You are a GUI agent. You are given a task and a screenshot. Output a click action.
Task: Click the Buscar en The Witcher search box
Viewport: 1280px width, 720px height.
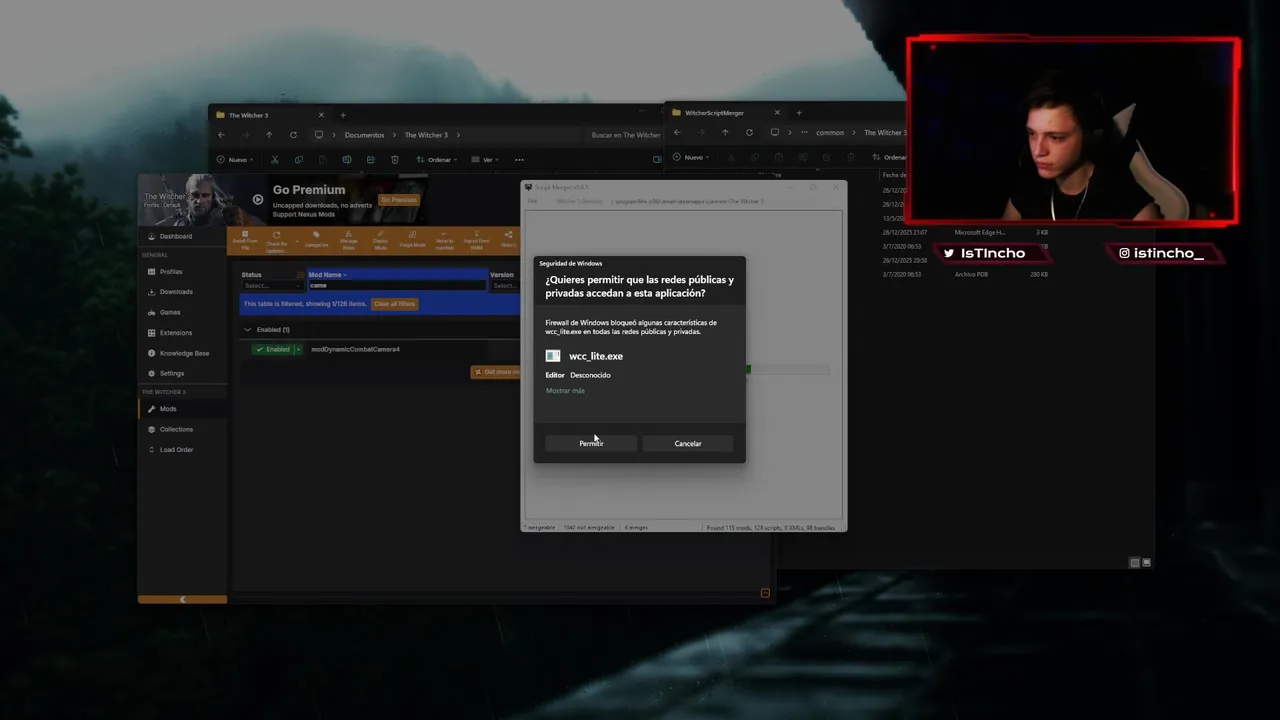(625, 135)
